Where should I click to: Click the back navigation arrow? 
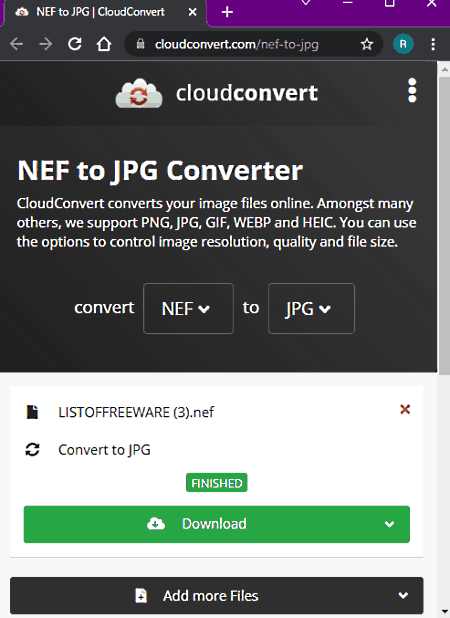(17, 44)
